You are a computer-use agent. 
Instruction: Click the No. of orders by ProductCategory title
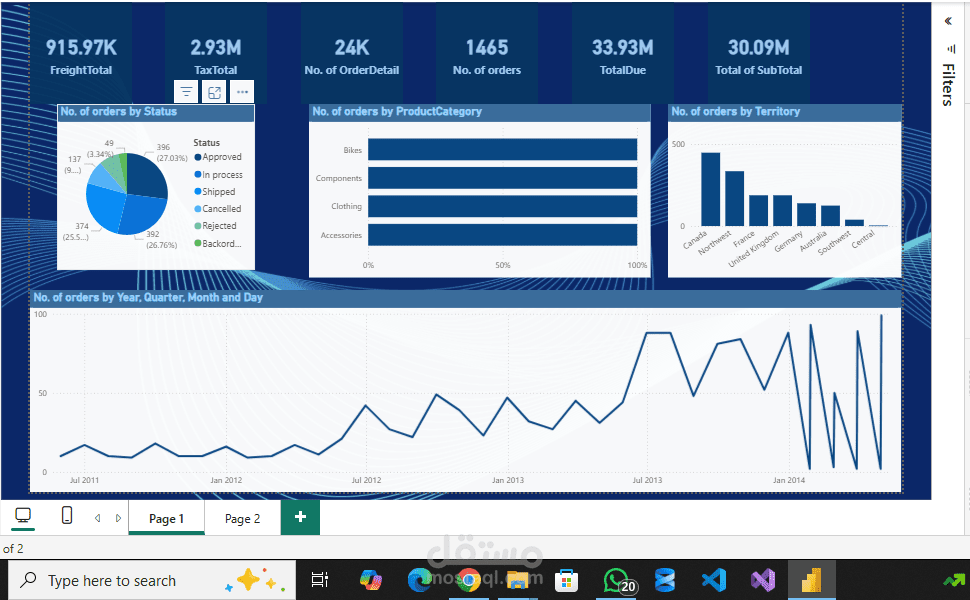397,112
